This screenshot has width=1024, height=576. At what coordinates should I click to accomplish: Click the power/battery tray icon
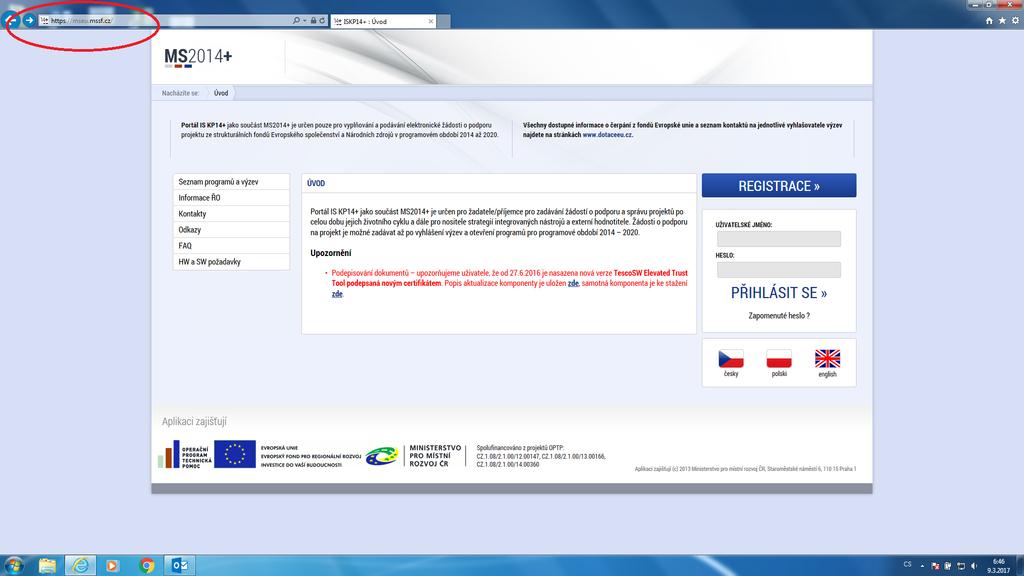point(948,566)
